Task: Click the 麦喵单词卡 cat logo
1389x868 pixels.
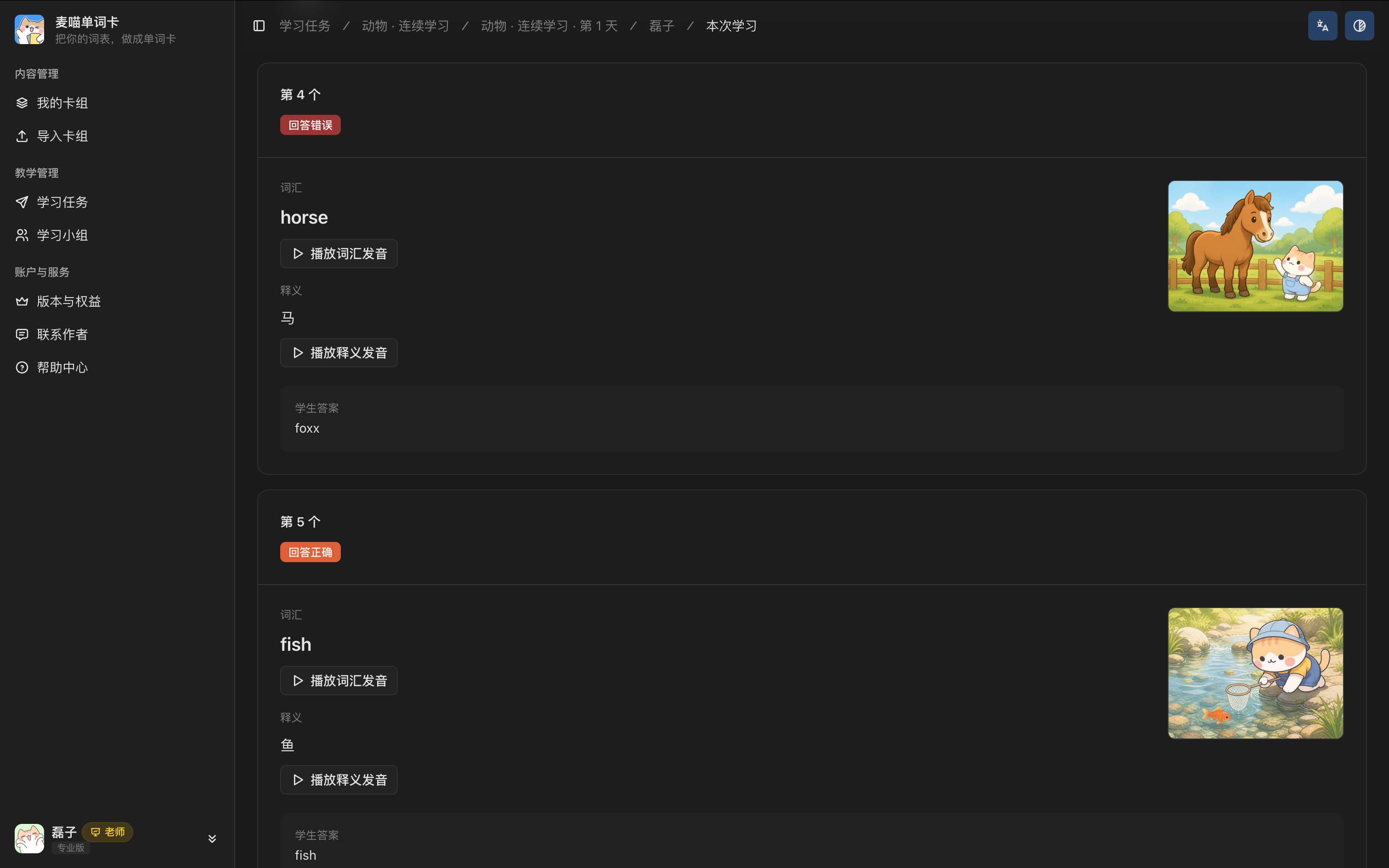Action: (29, 29)
